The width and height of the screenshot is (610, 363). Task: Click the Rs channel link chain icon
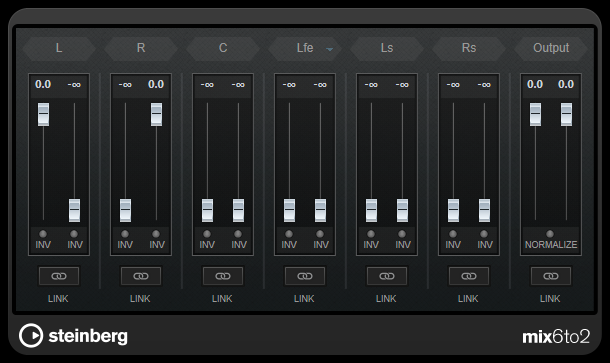point(469,276)
